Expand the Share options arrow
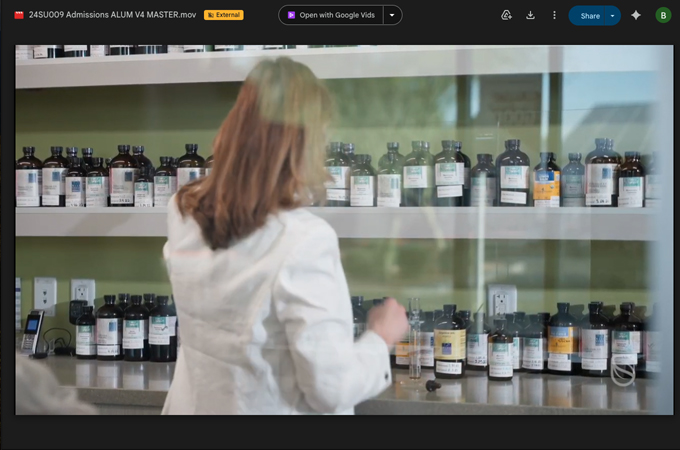The width and height of the screenshot is (680, 450). pos(613,16)
